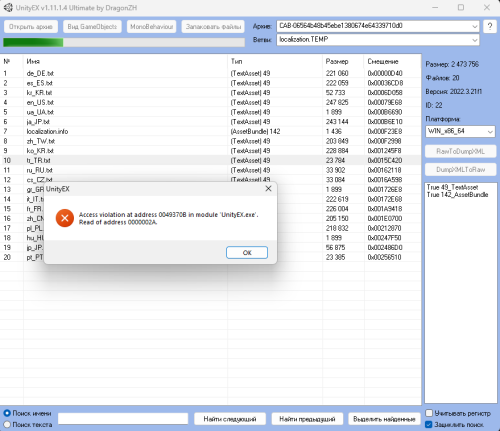Image resolution: width=500 pixels, height=431 pixels.
Task: Click the red error icon in dialog
Action: pyautogui.click(x=65, y=218)
